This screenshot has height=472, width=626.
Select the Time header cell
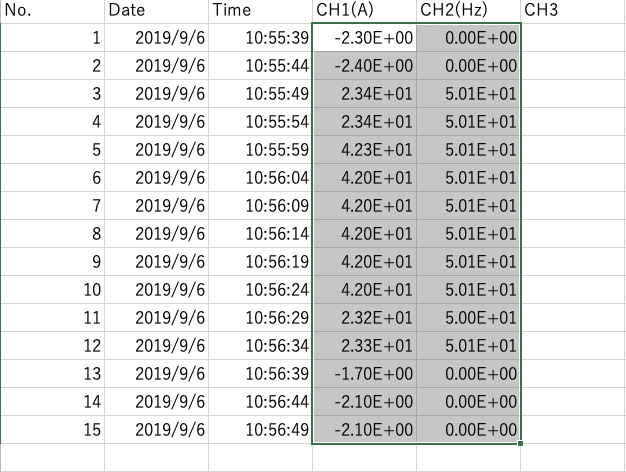[260, 11]
